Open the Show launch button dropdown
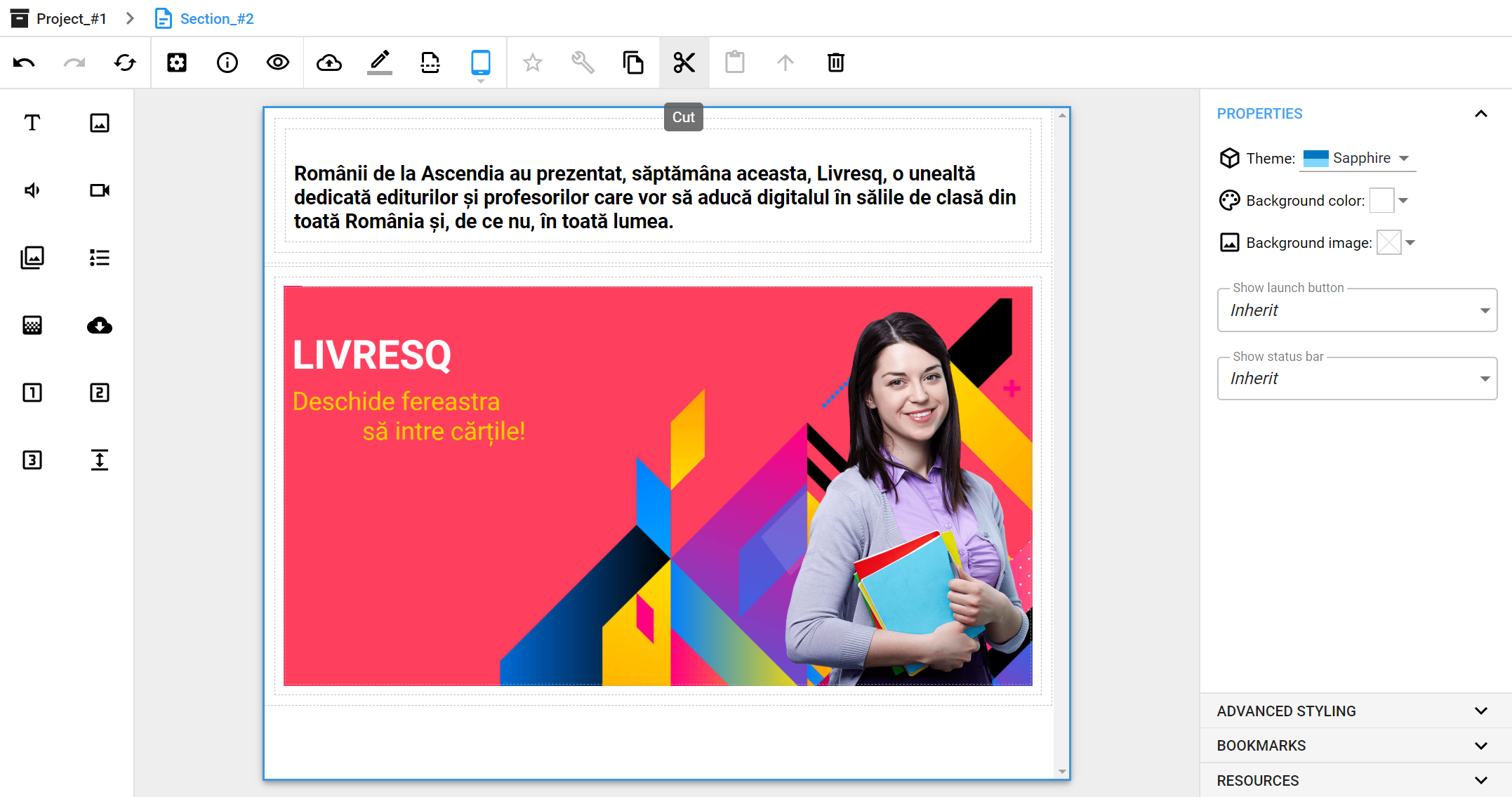 click(x=1356, y=310)
